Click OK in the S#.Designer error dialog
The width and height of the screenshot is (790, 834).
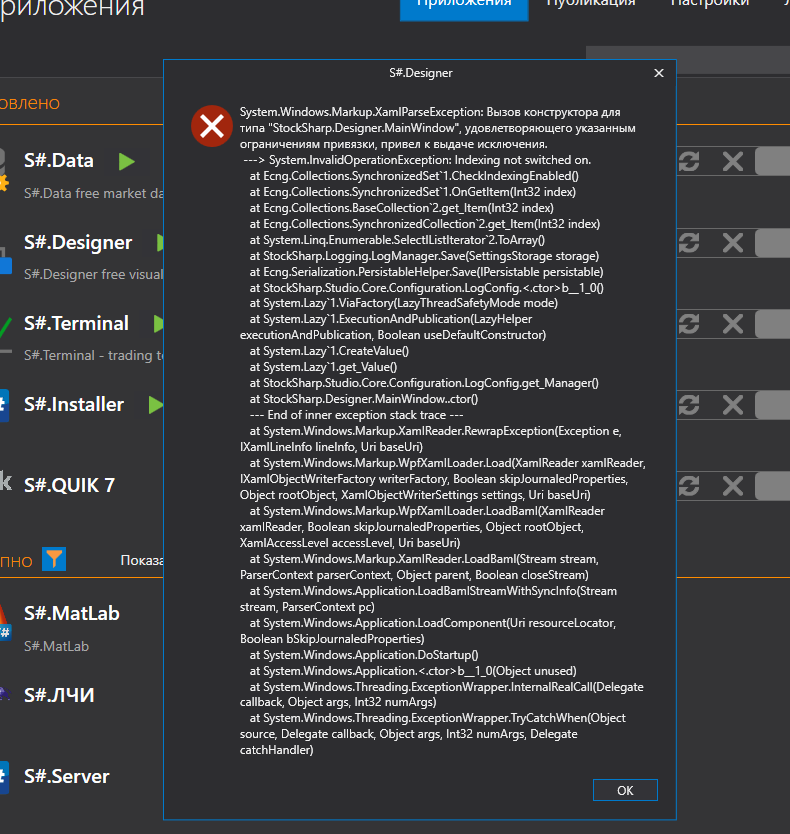pyautogui.click(x=625, y=790)
